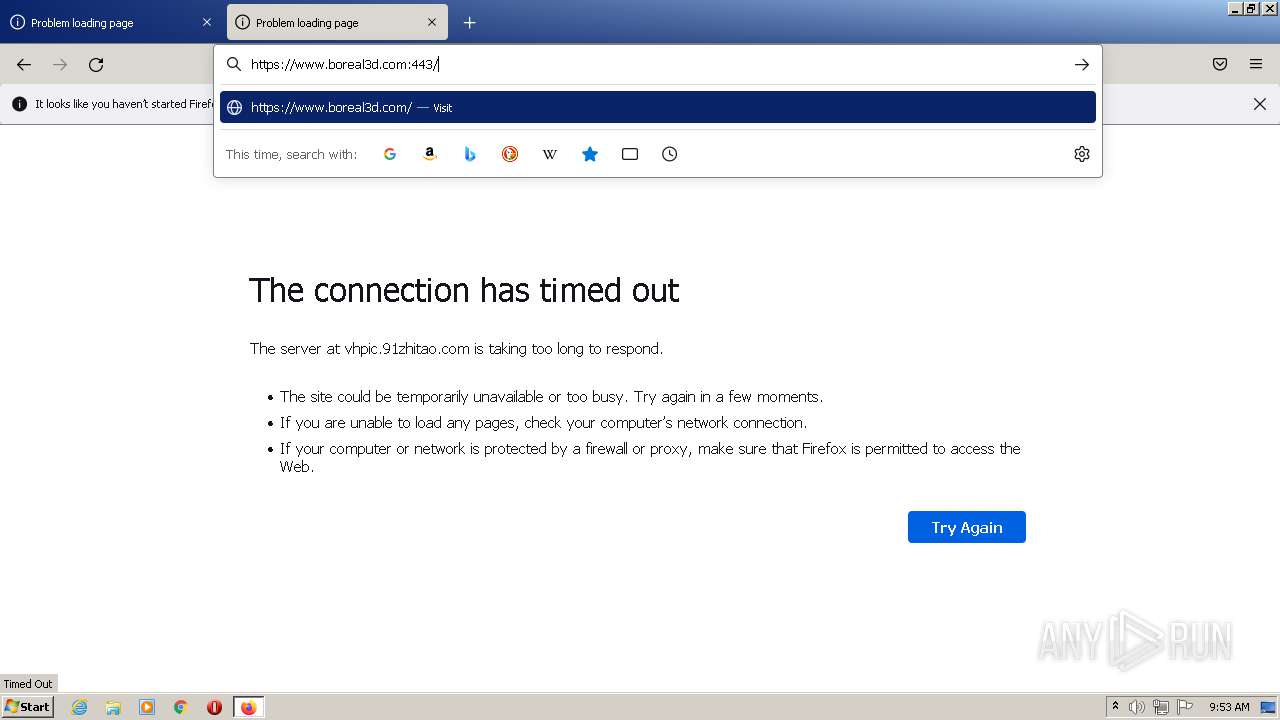The width and height of the screenshot is (1280, 720).
Task: Click the Firefox taskbar button
Action: (248, 707)
